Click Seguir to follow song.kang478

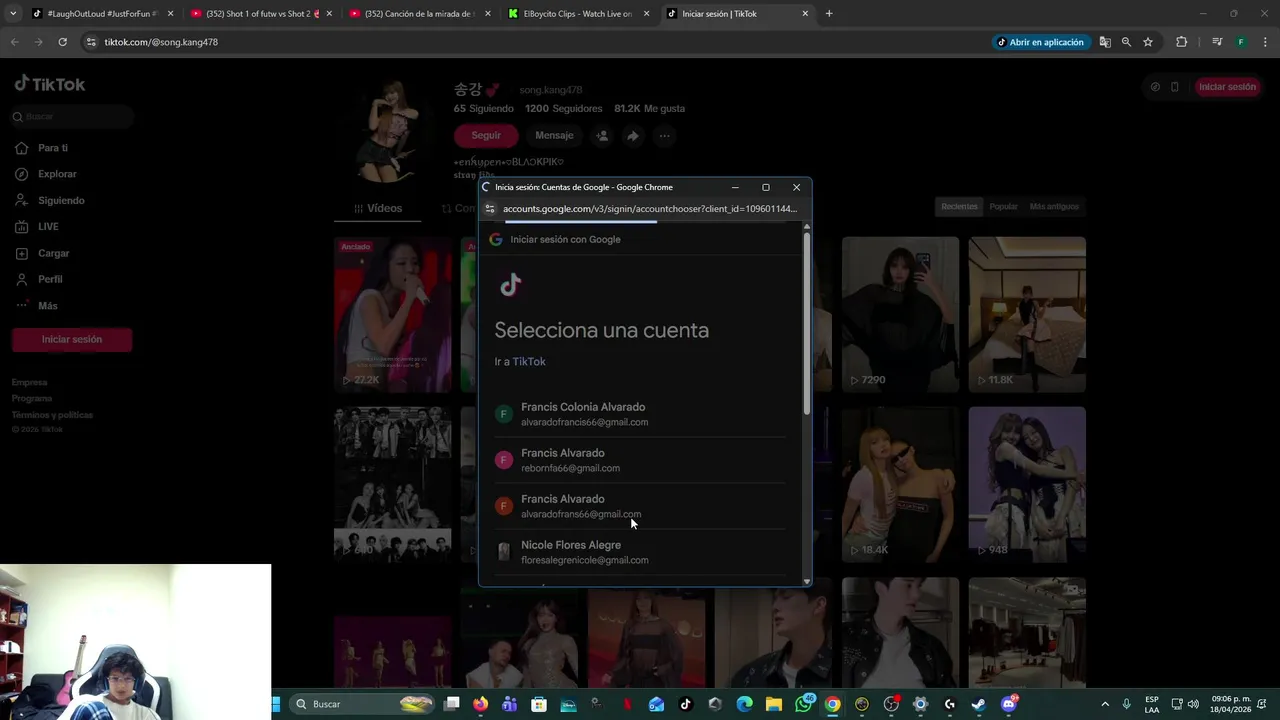pos(486,136)
